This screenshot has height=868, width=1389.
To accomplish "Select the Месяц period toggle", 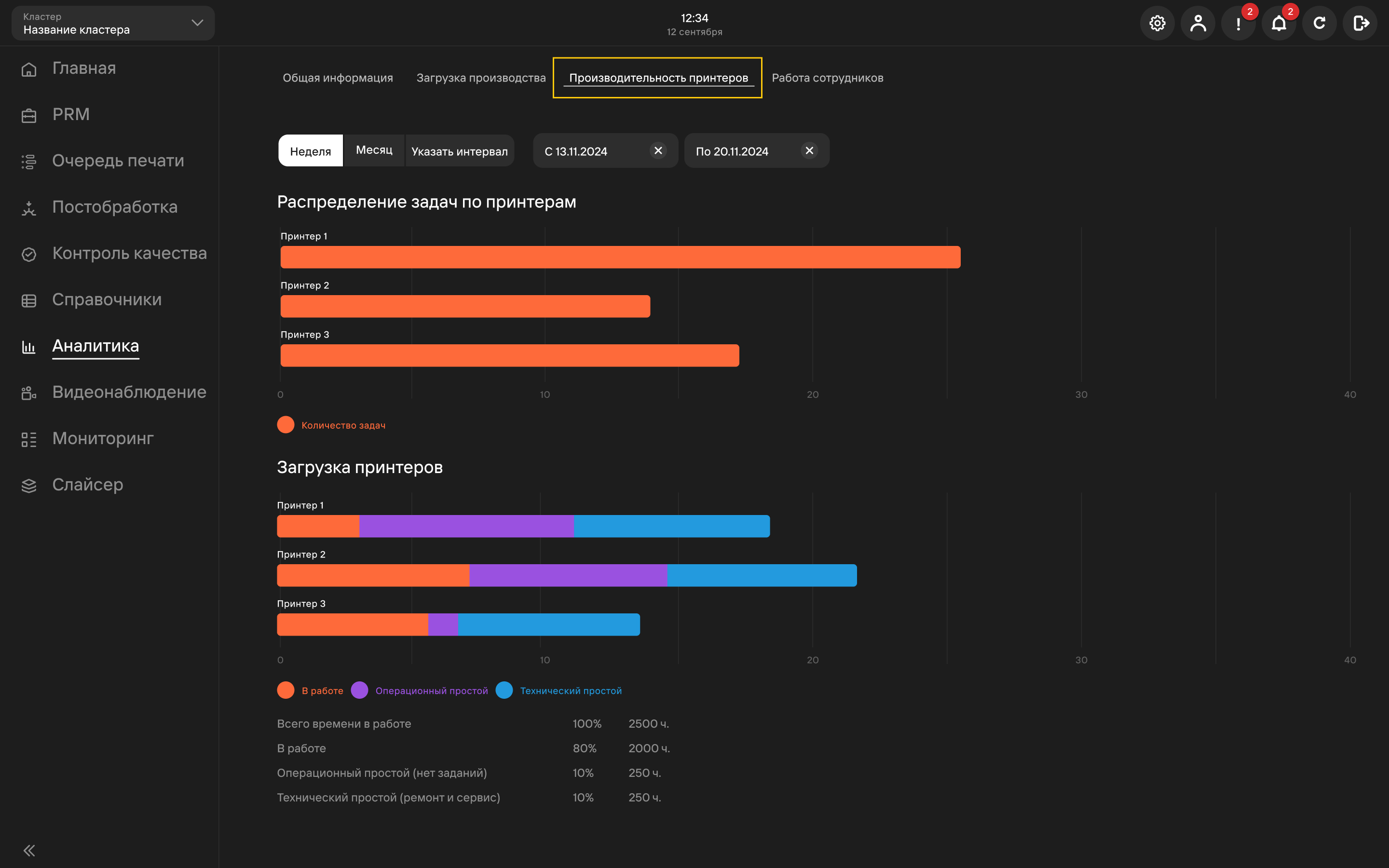I will (x=374, y=150).
